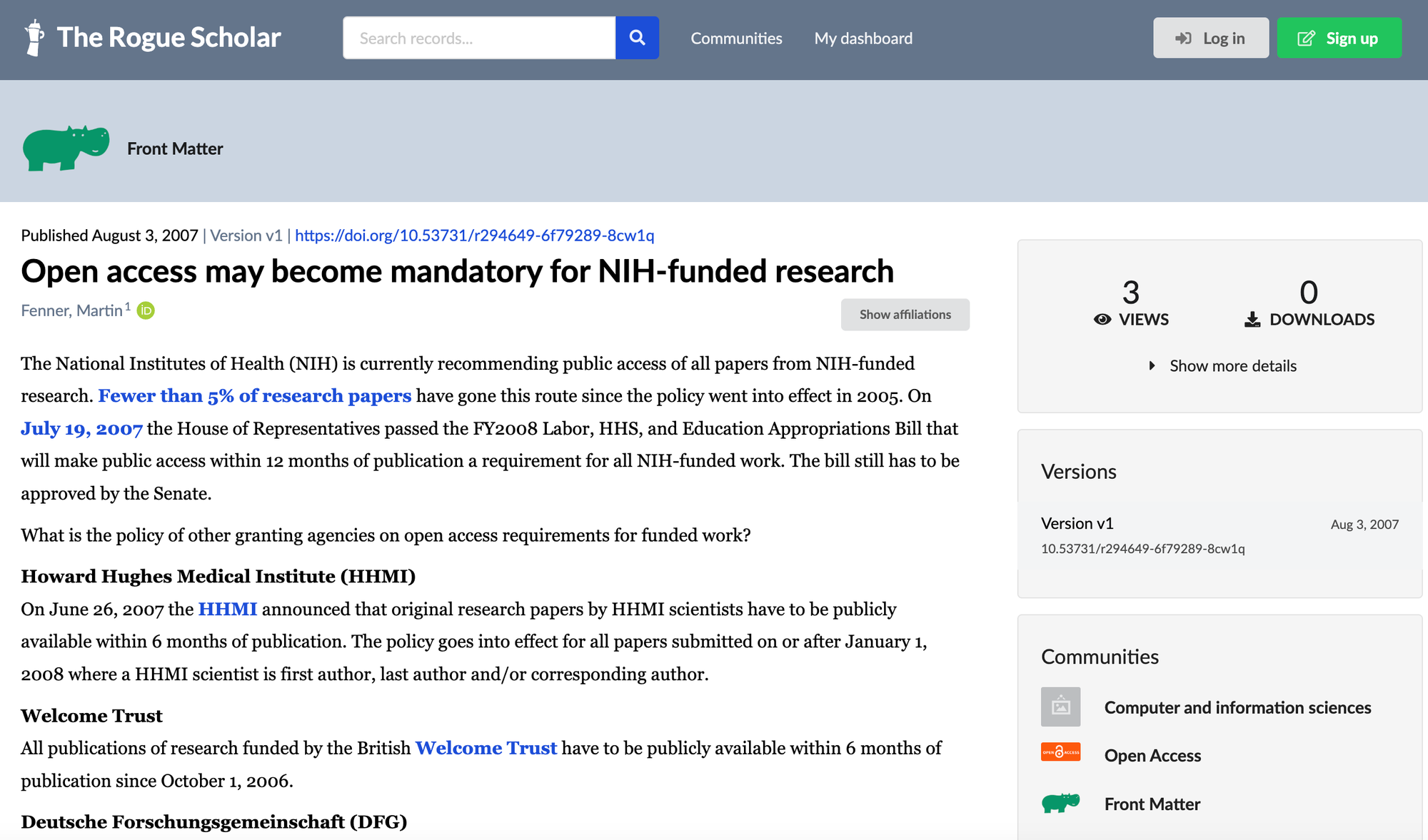Viewport: 1428px width, 840px height.
Task: Click the eye Views icon
Action: pos(1102,320)
